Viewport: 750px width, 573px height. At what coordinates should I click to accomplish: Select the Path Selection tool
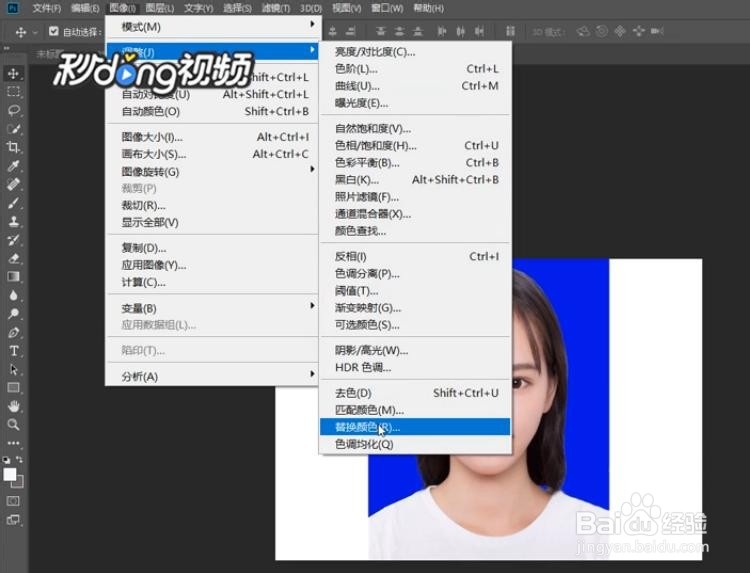click(x=13, y=369)
